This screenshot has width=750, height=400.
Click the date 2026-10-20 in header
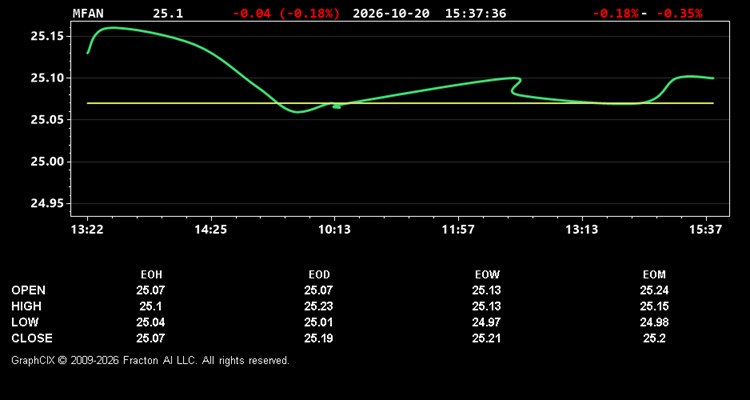tap(391, 13)
